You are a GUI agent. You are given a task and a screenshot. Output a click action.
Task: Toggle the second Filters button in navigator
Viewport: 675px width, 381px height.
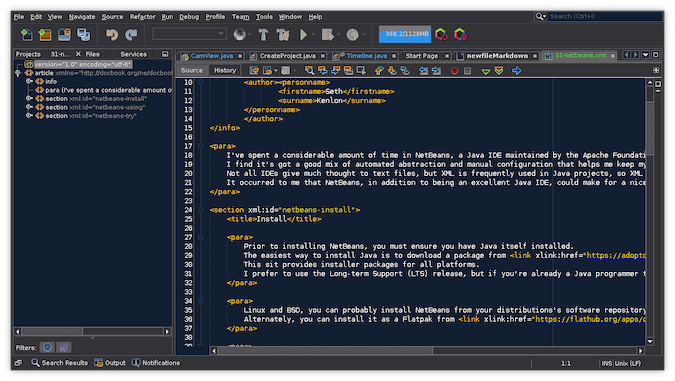[x=64, y=347]
